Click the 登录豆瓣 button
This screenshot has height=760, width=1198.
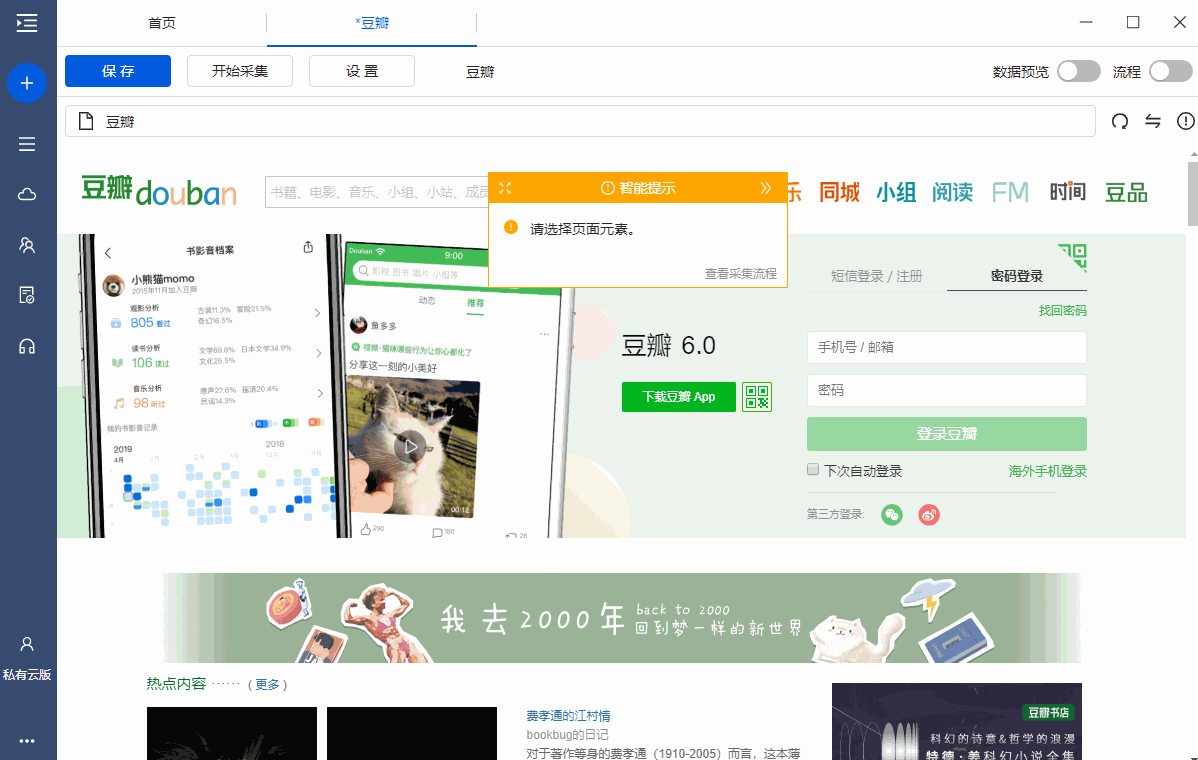point(947,434)
